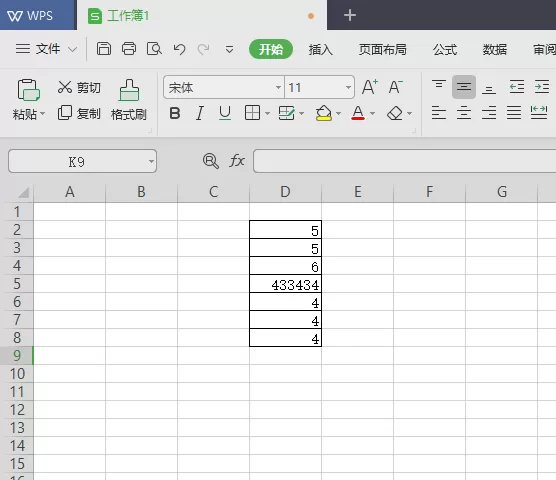This screenshot has width=556, height=480.
Task: Open the Name Box dropdown arrow
Action: pyautogui.click(x=151, y=162)
